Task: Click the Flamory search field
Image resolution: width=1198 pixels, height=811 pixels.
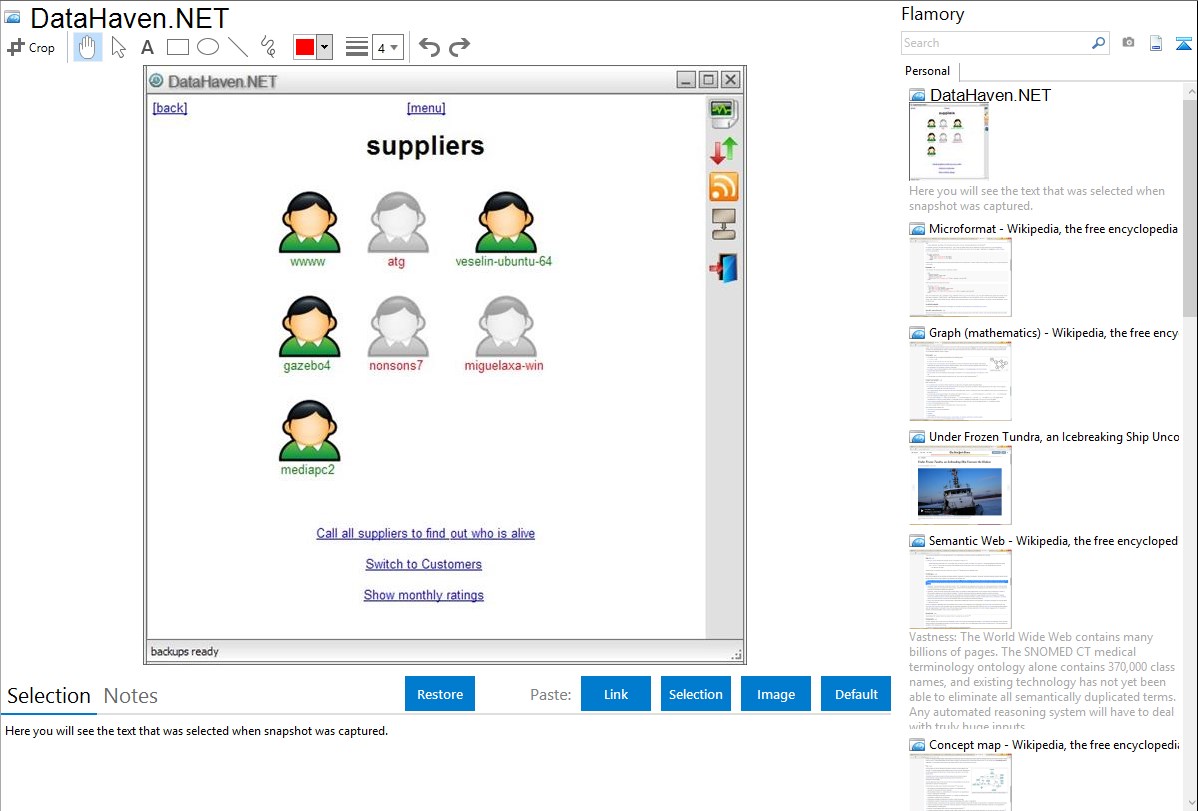Action: (x=996, y=43)
